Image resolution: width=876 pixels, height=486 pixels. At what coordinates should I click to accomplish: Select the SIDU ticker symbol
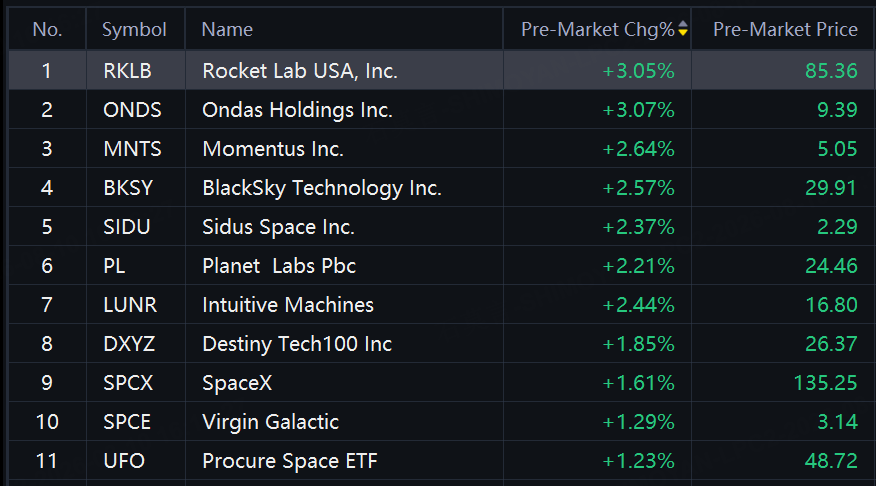coord(127,227)
